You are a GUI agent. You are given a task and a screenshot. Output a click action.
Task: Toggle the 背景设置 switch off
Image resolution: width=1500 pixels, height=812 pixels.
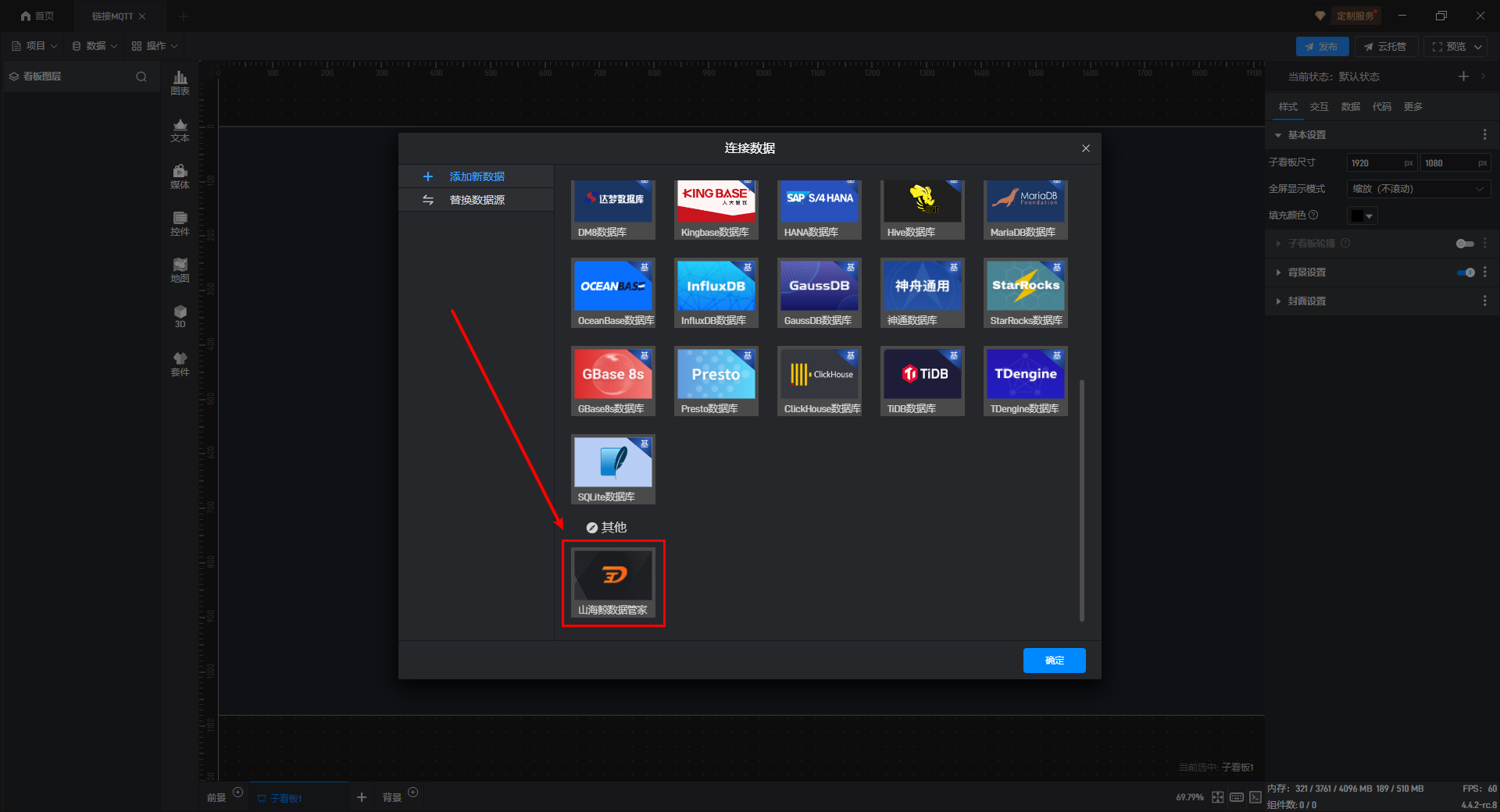[1466, 272]
